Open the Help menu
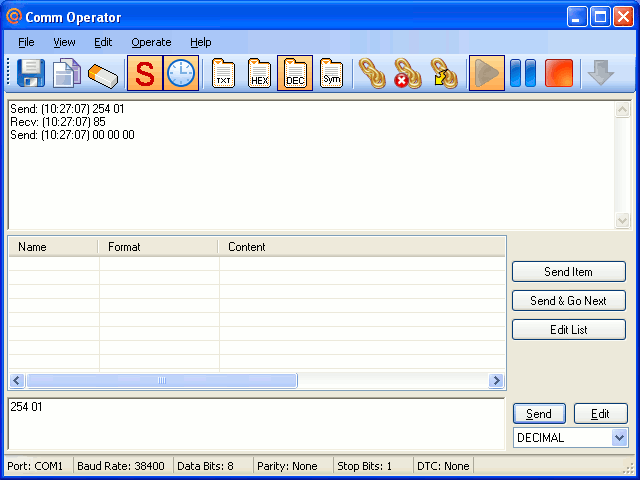640x480 pixels. 200,42
